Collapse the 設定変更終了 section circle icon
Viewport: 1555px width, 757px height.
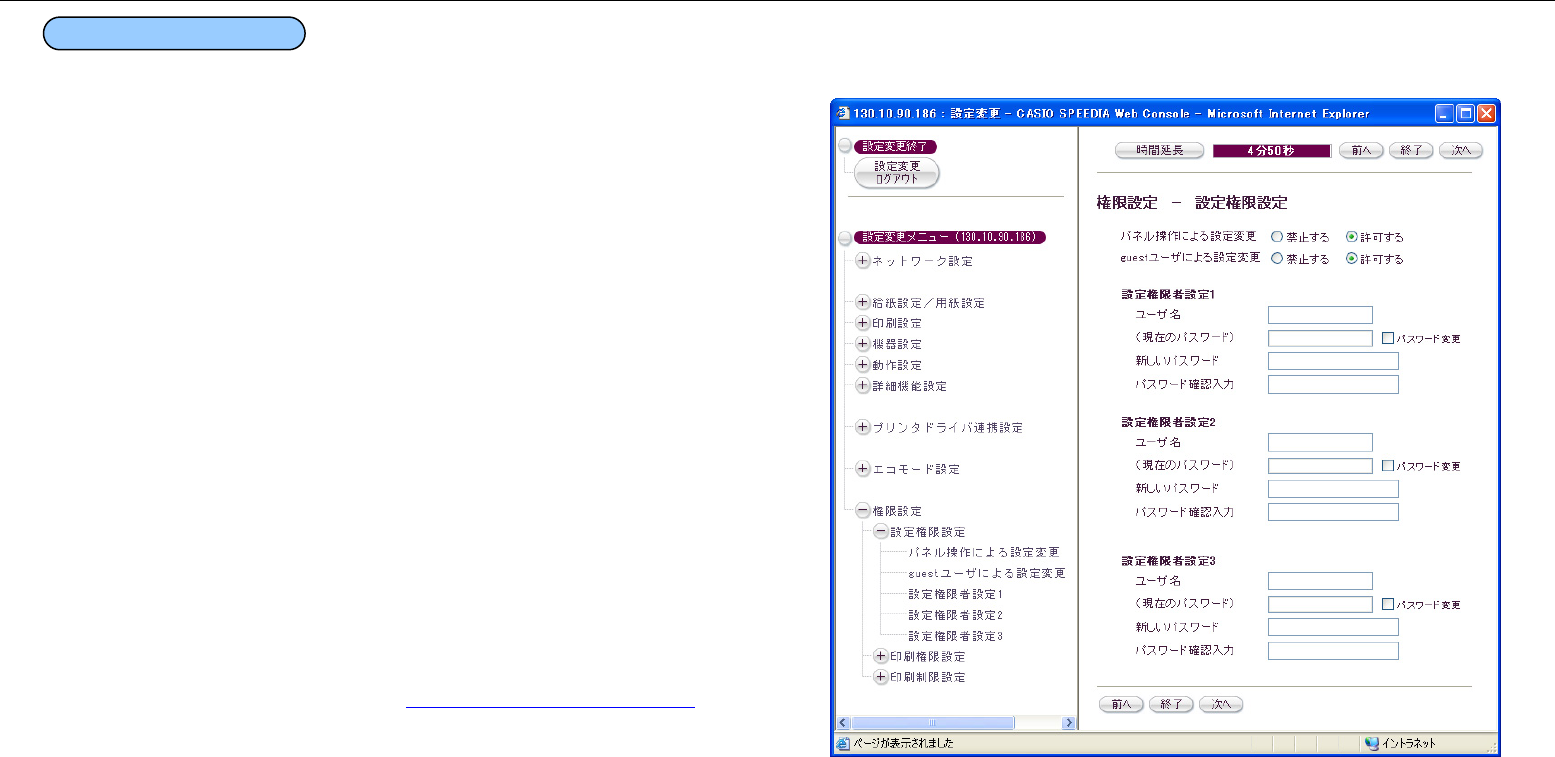point(845,146)
